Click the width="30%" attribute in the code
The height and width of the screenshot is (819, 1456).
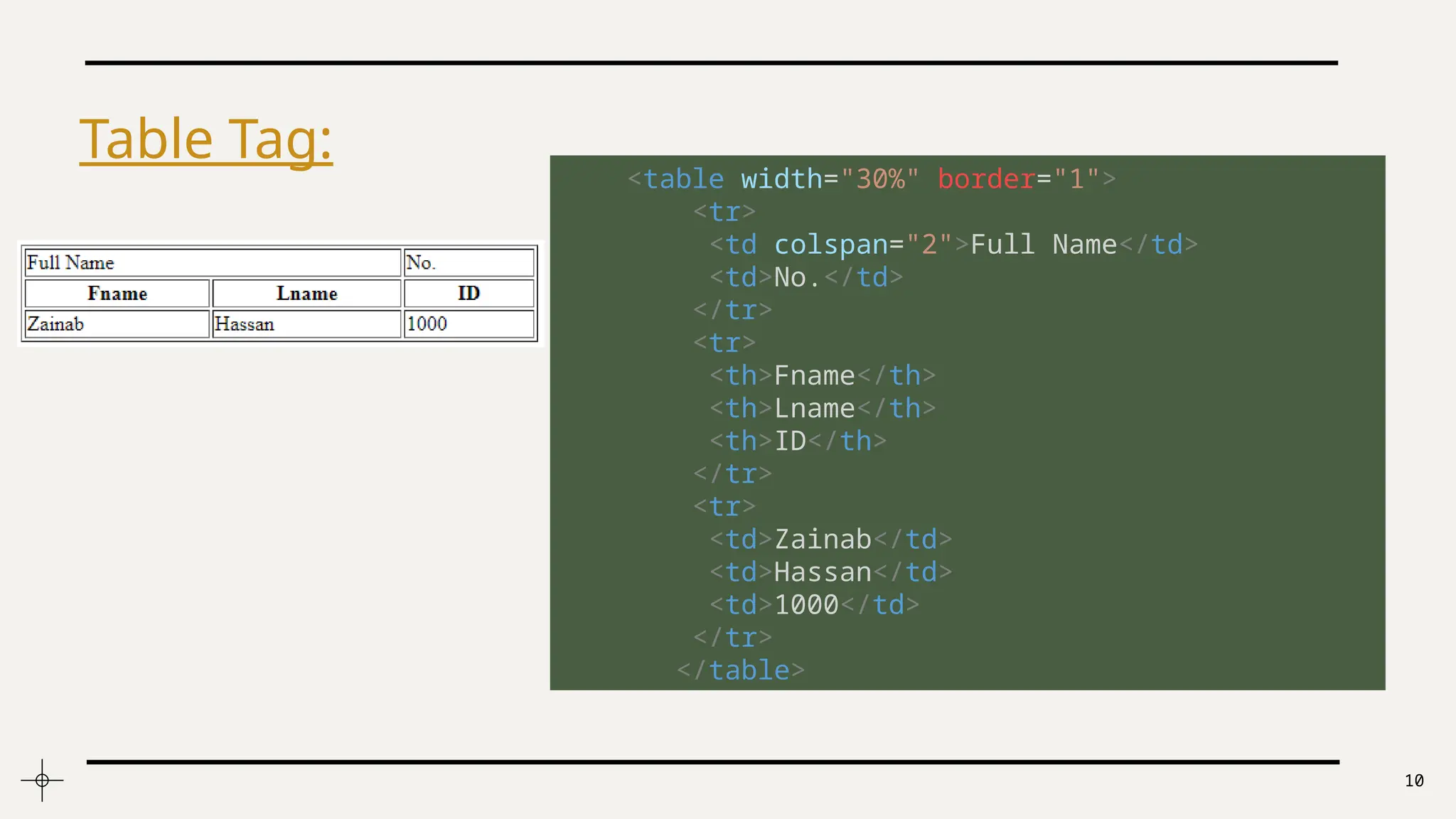click(x=829, y=179)
